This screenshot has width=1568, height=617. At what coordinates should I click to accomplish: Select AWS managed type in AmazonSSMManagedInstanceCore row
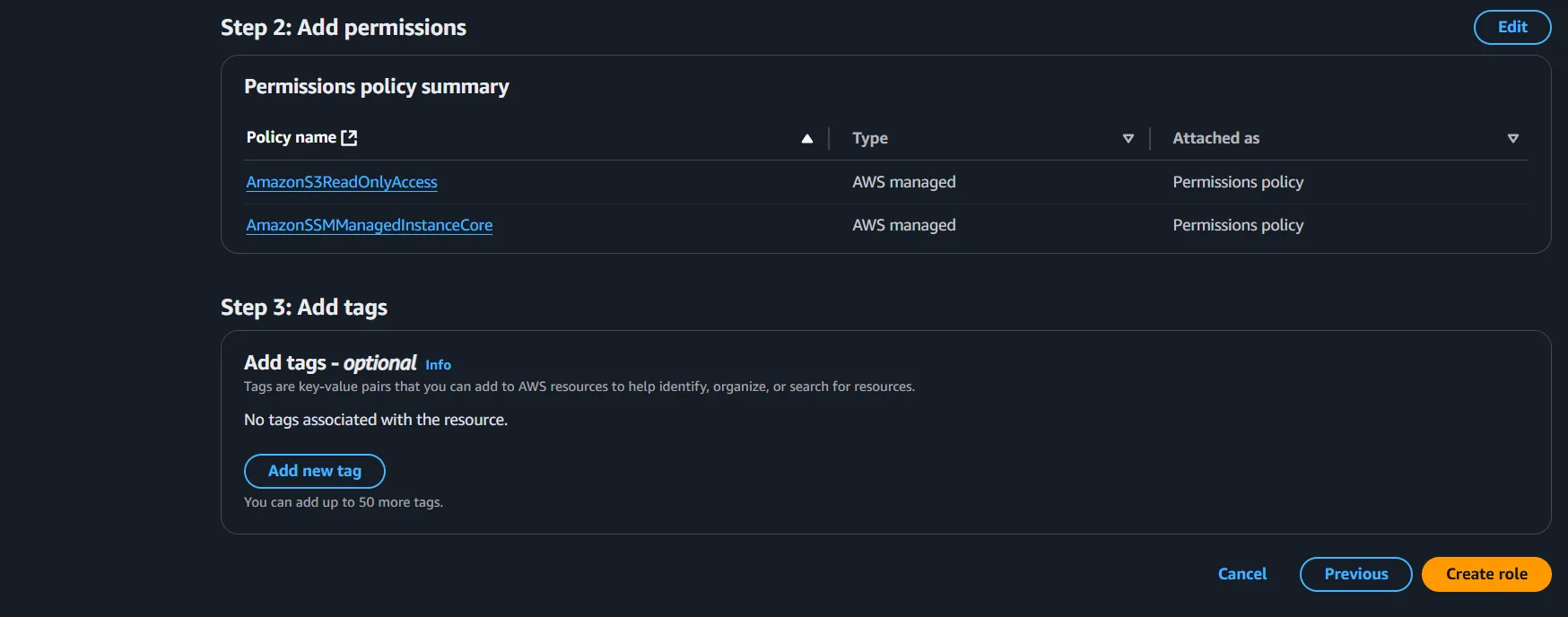tap(903, 225)
